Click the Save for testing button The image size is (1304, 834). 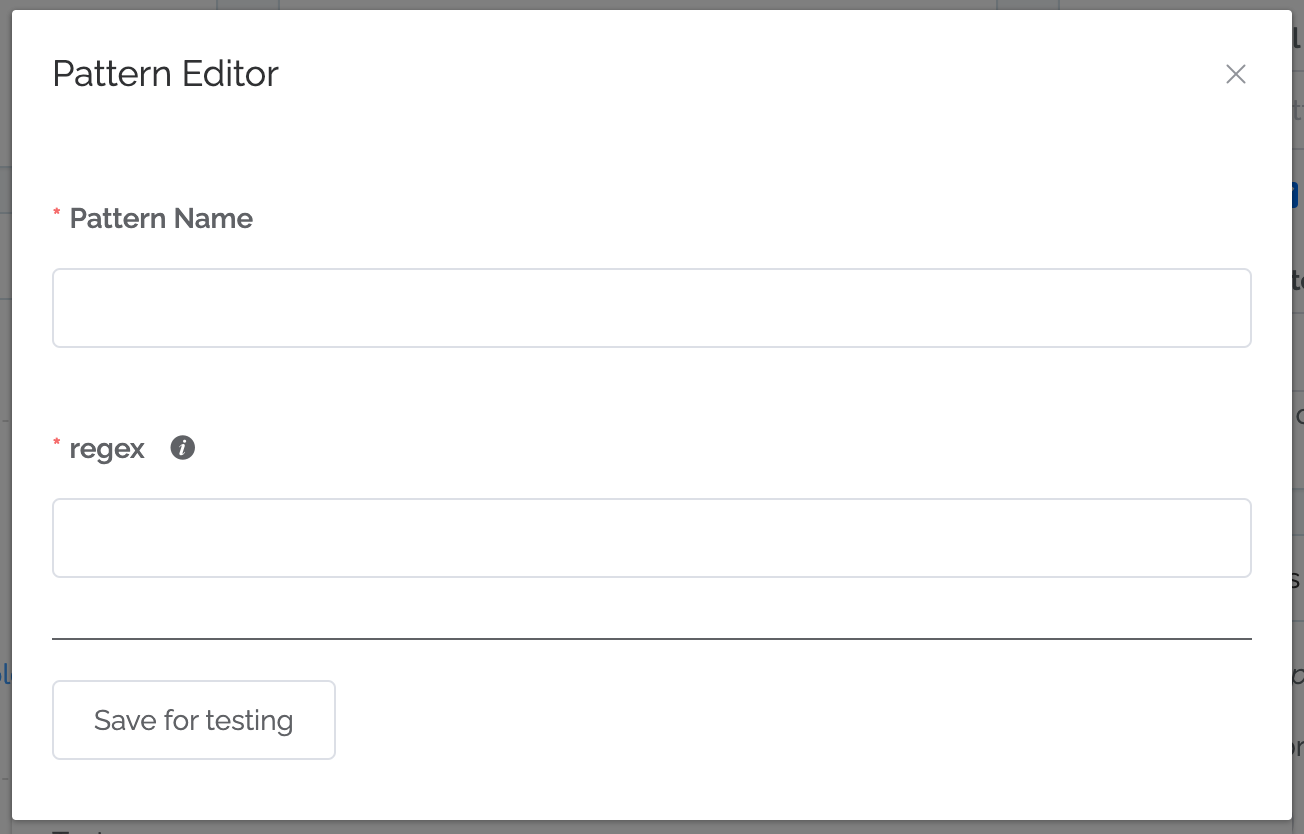click(x=194, y=720)
